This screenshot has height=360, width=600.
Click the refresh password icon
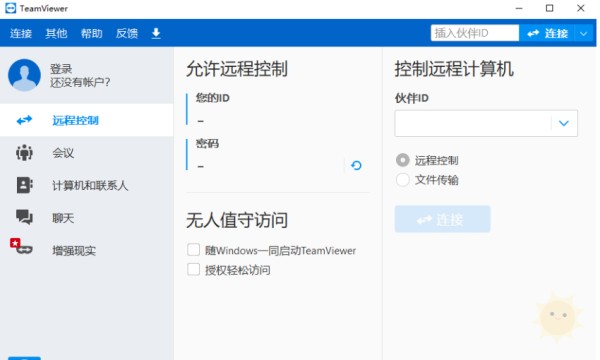(356, 165)
